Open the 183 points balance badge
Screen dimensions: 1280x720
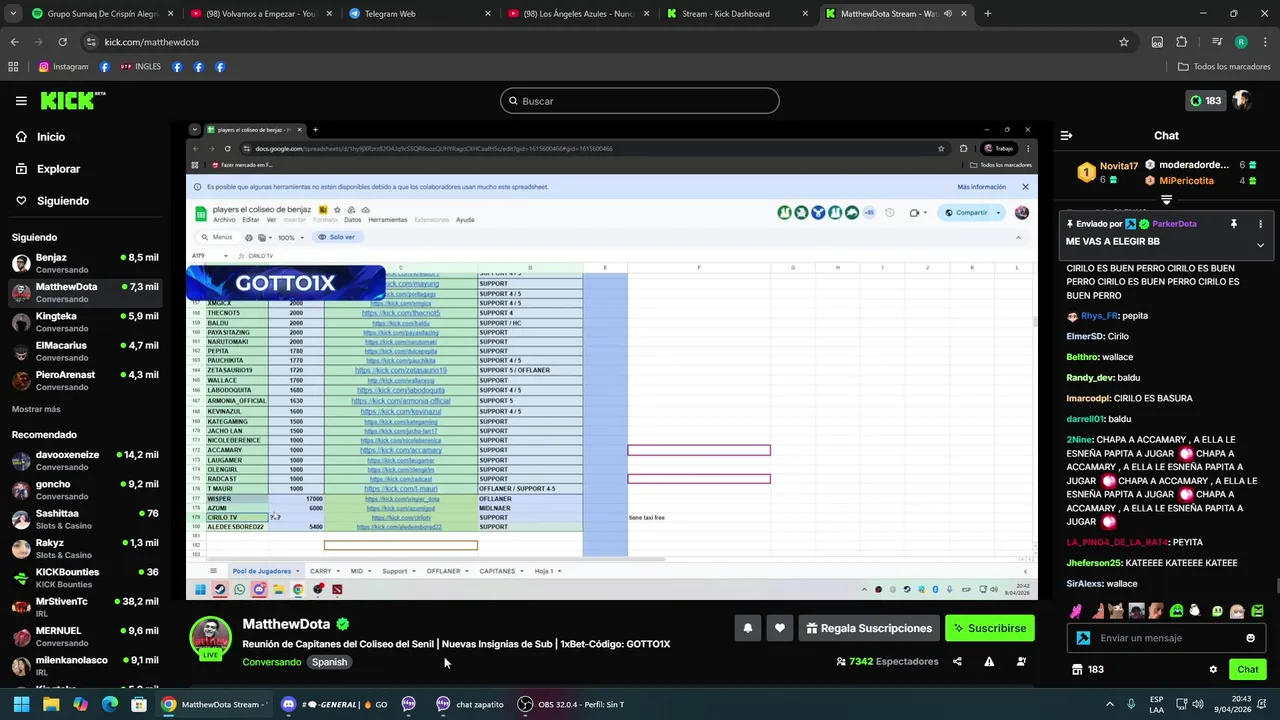coord(1205,101)
